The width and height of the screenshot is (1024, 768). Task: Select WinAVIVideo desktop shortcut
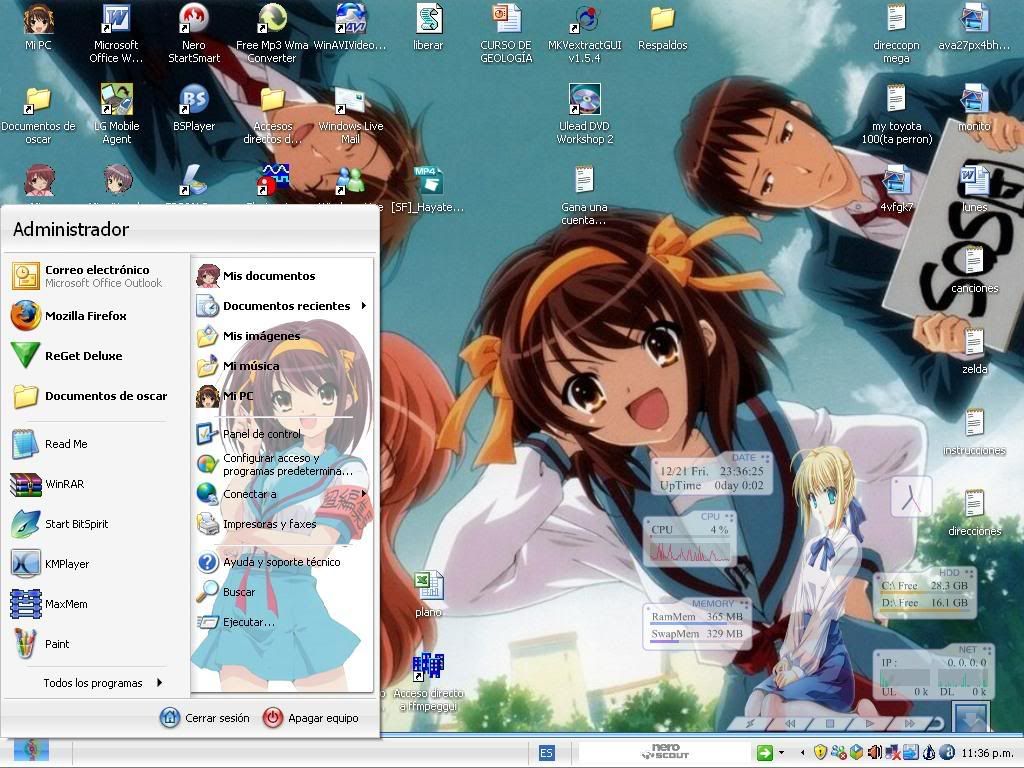click(x=350, y=29)
